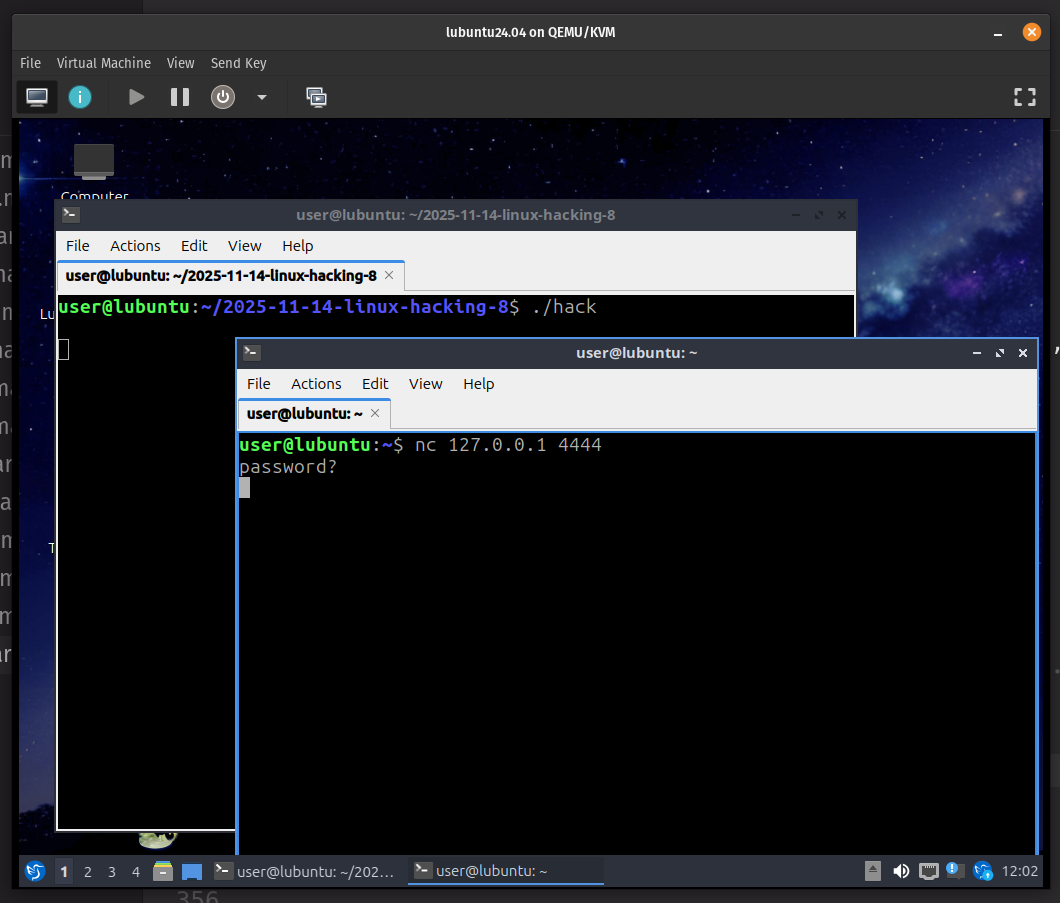This screenshot has height=903, width=1060.
Task: Click the volume speaker tray icon
Action: coord(901,871)
